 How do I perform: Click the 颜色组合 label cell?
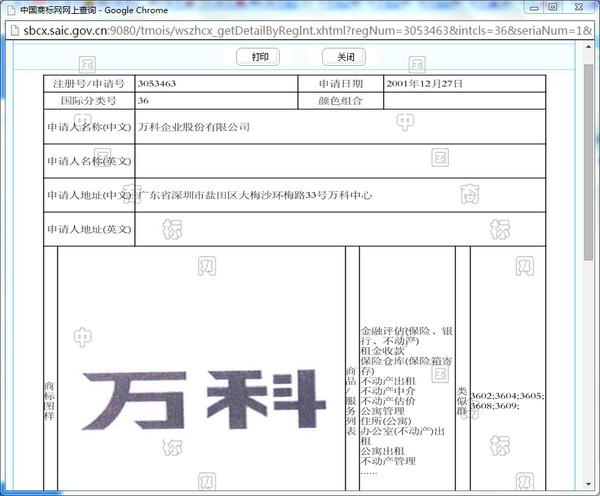[341, 100]
